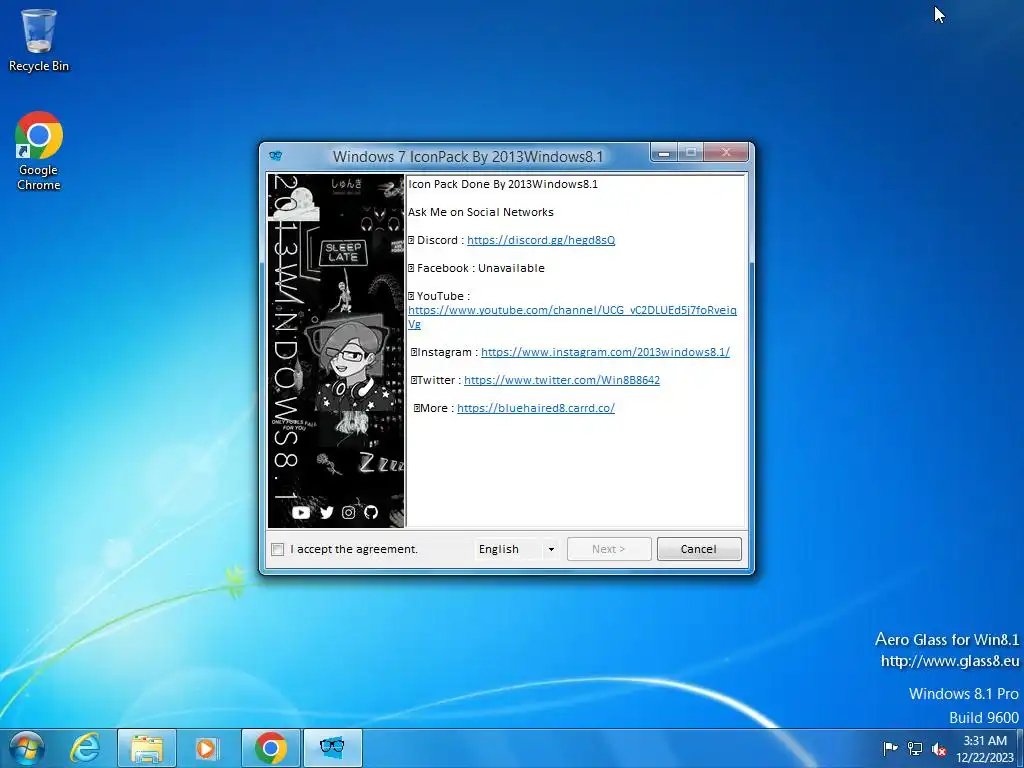The width and height of the screenshot is (1024, 768).
Task: Click the Instagram icon in banner
Action: point(349,513)
